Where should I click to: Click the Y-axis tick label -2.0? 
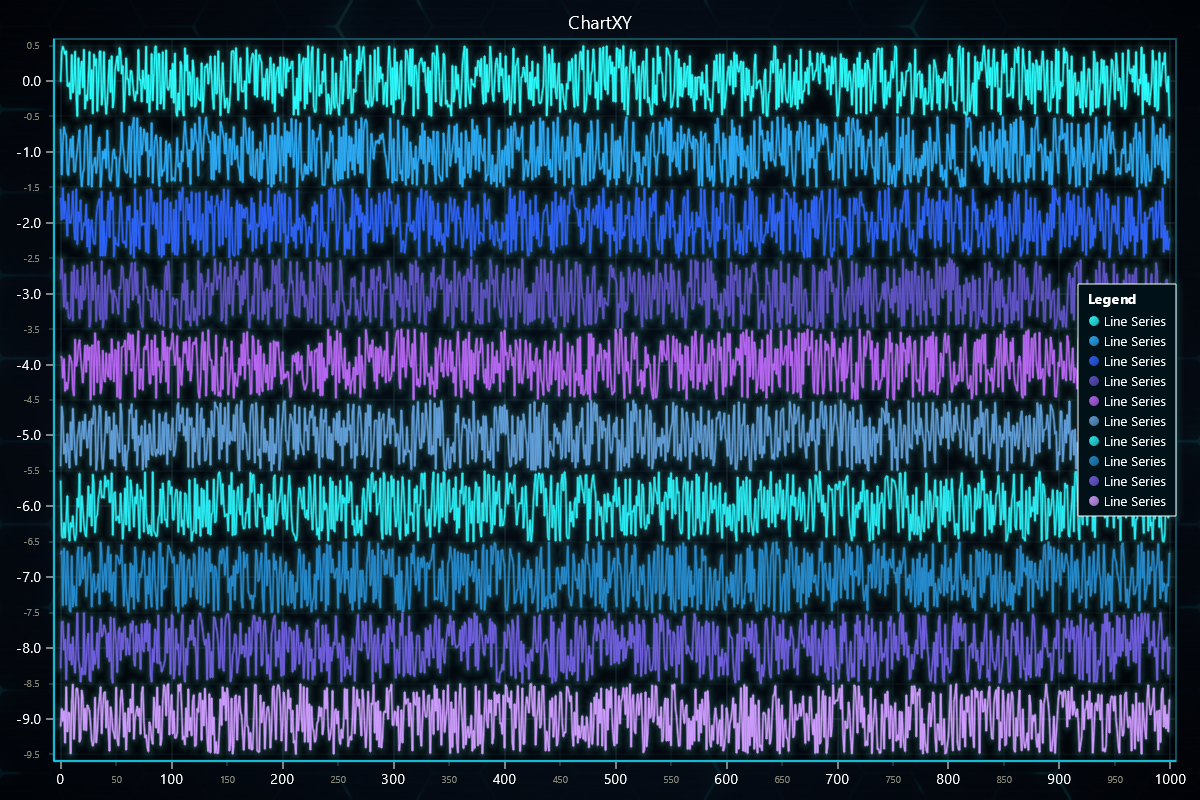tap(29, 223)
